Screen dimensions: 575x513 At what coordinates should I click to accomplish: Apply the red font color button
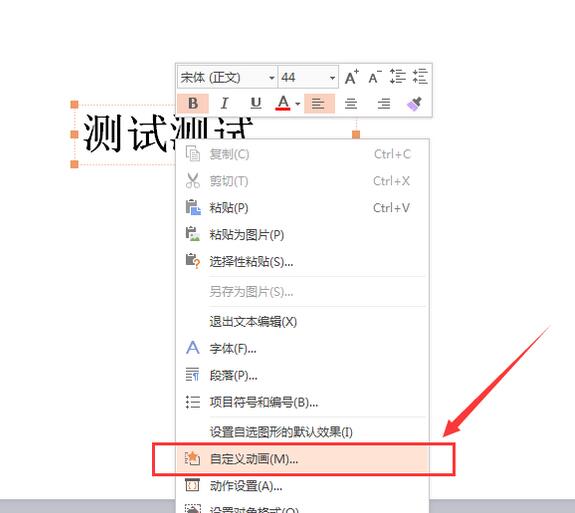coord(283,103)
